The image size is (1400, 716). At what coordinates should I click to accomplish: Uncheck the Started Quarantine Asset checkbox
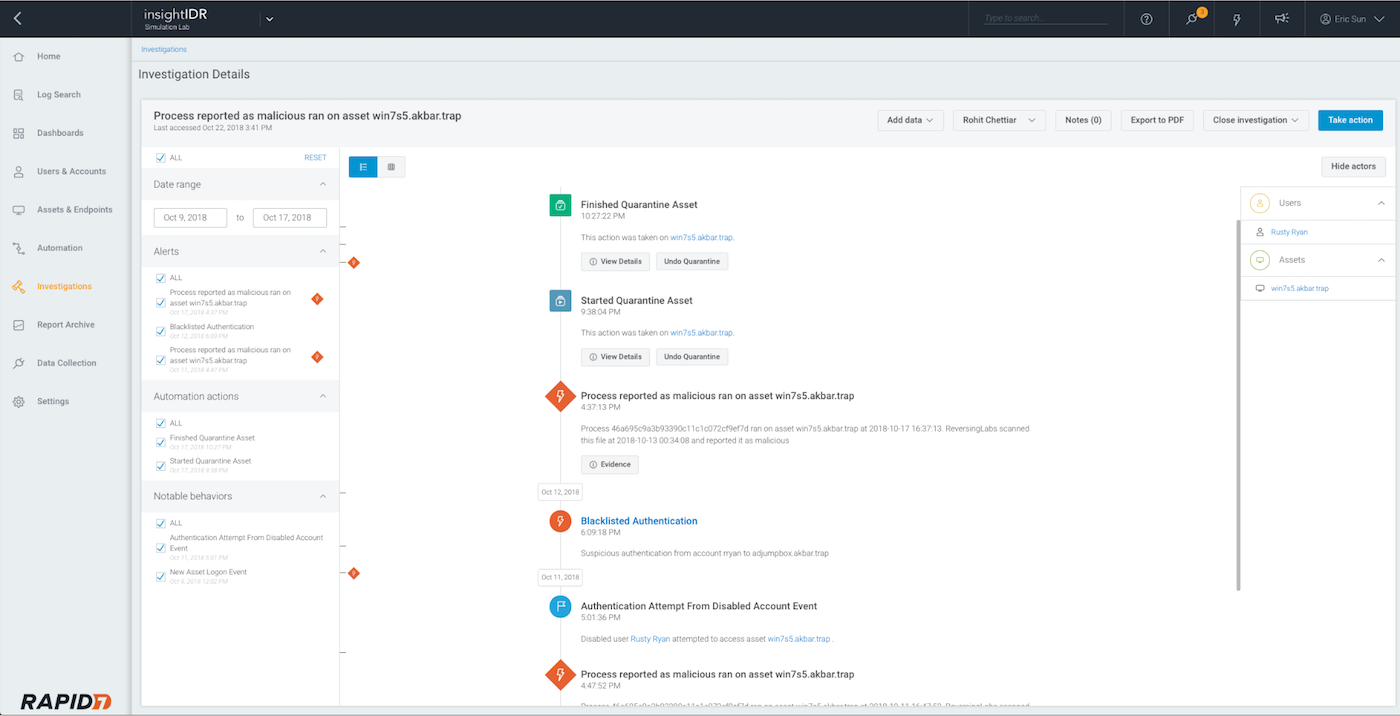(x=161, y=465)
